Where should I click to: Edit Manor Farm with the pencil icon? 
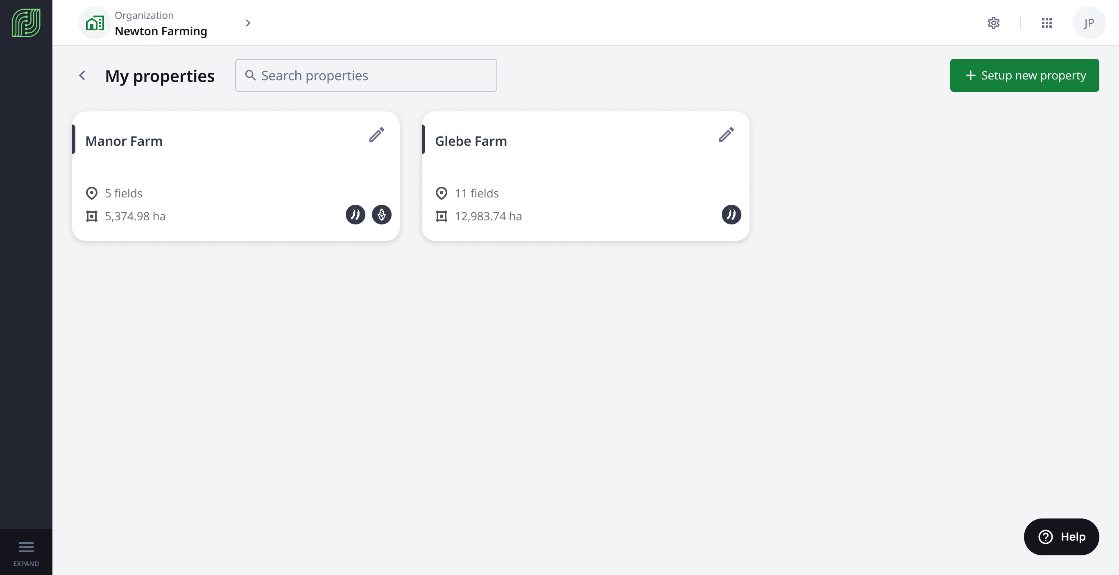pyautogui.click(x=377, y=135)
